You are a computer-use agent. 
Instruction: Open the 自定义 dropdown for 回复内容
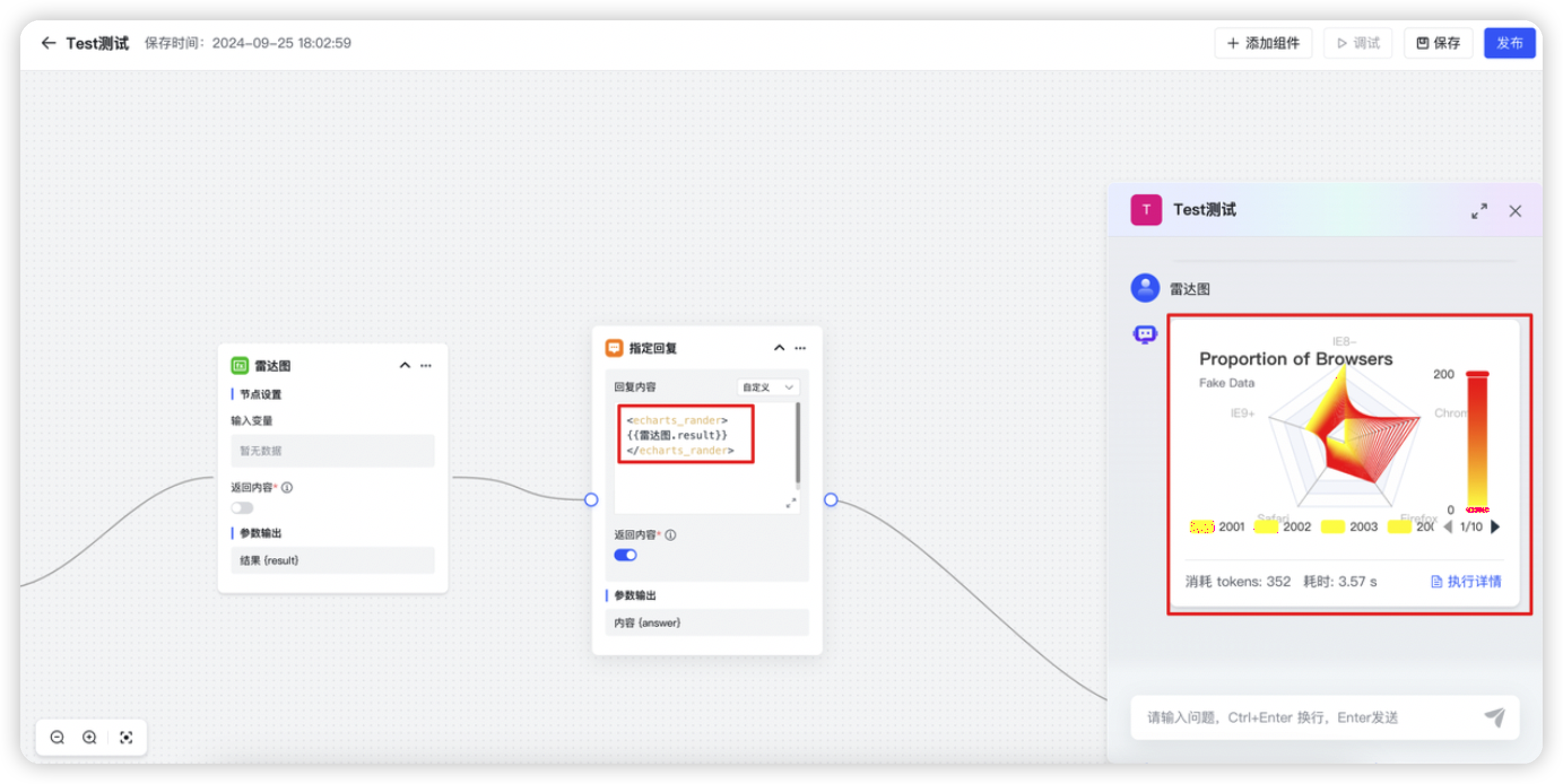[767, 387]
